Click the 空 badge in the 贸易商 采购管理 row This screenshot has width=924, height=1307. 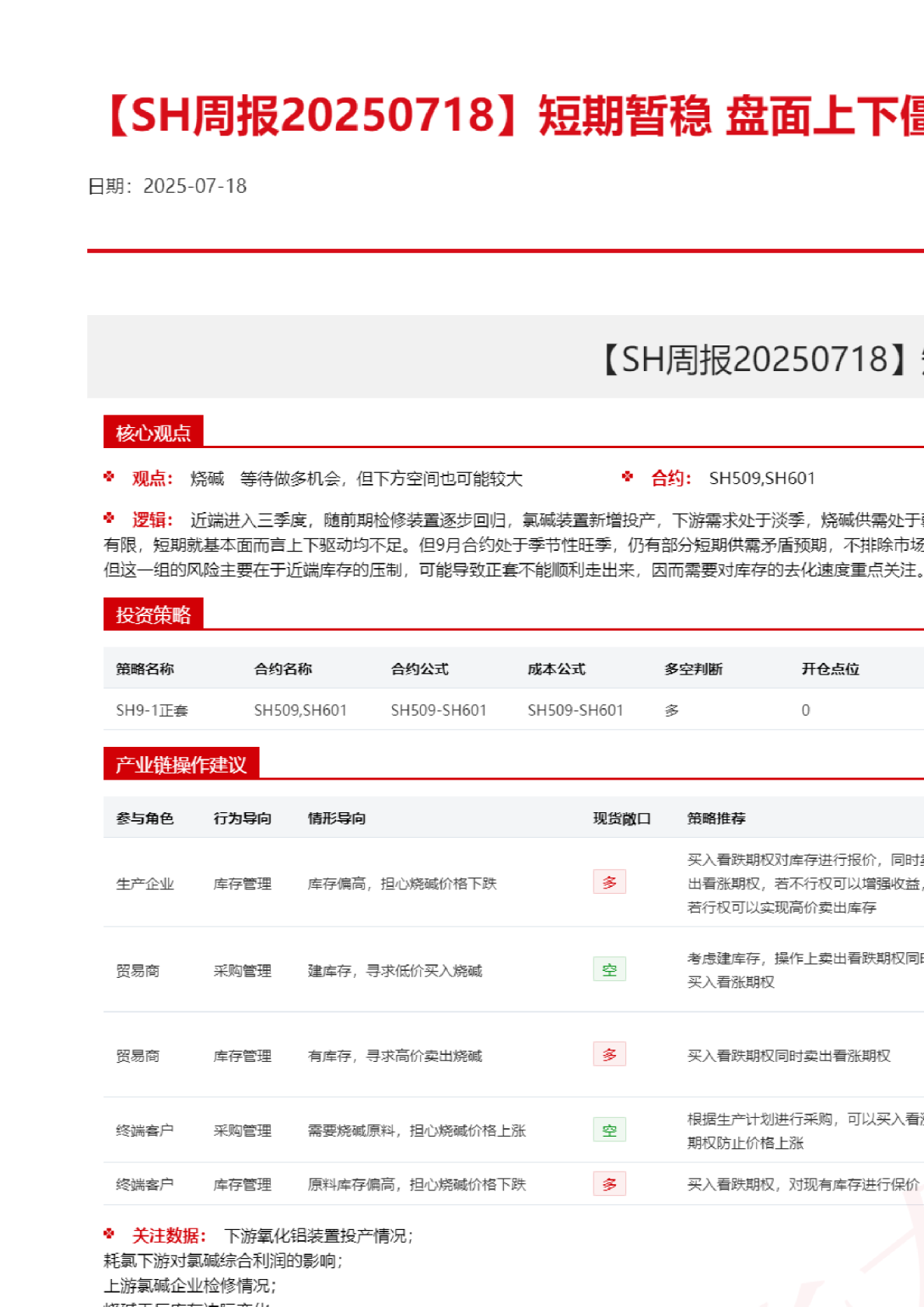609,969
